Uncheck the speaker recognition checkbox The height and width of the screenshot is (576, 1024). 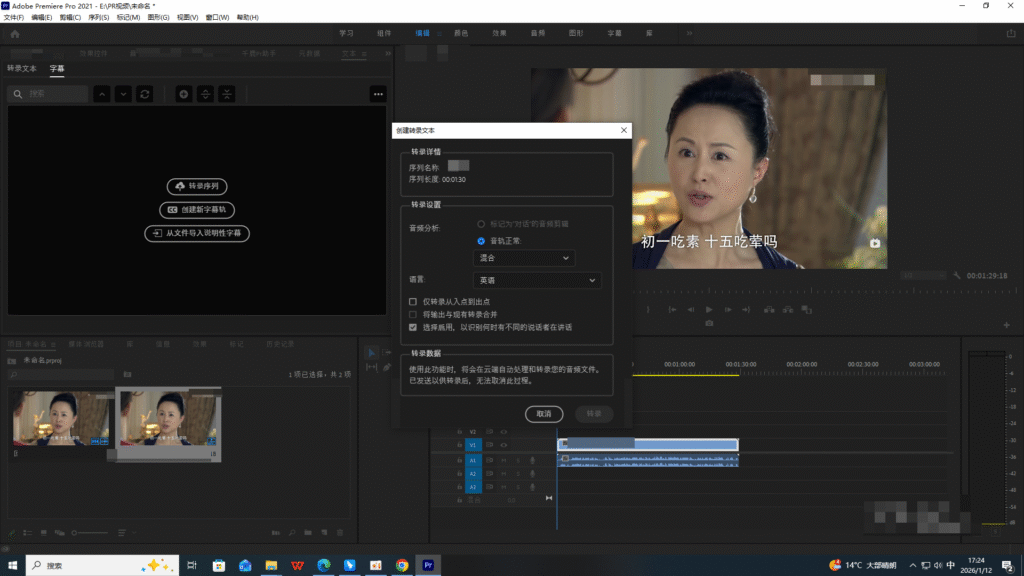[413, 327]
